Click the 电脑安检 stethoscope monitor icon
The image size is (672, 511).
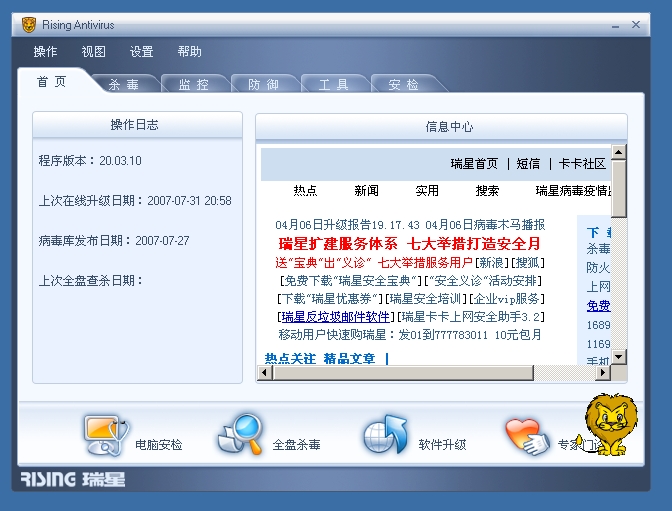pos(107,435)
